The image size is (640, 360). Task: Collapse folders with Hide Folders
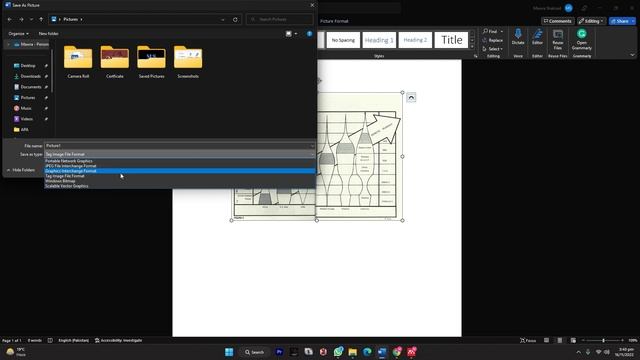20,170
